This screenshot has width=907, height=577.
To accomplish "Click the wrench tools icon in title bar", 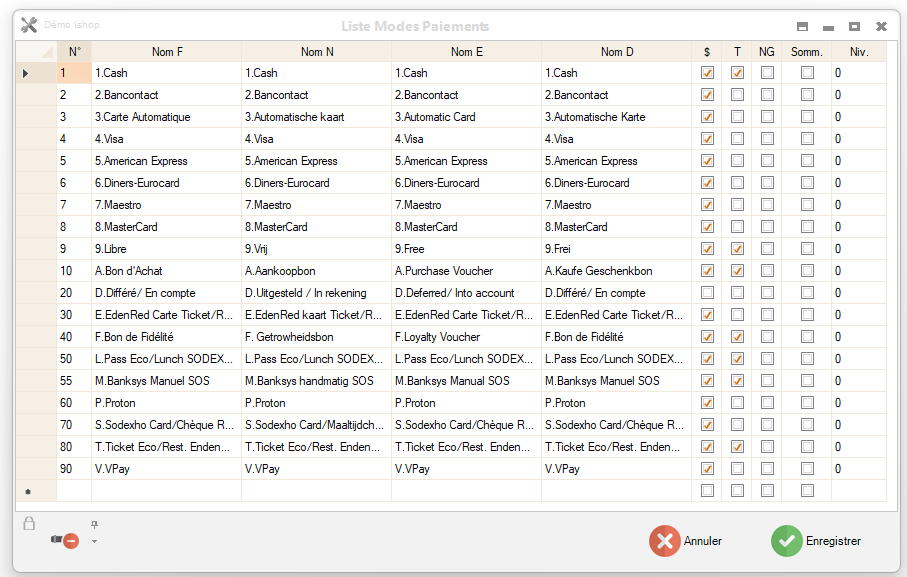I will click(29, 25).
